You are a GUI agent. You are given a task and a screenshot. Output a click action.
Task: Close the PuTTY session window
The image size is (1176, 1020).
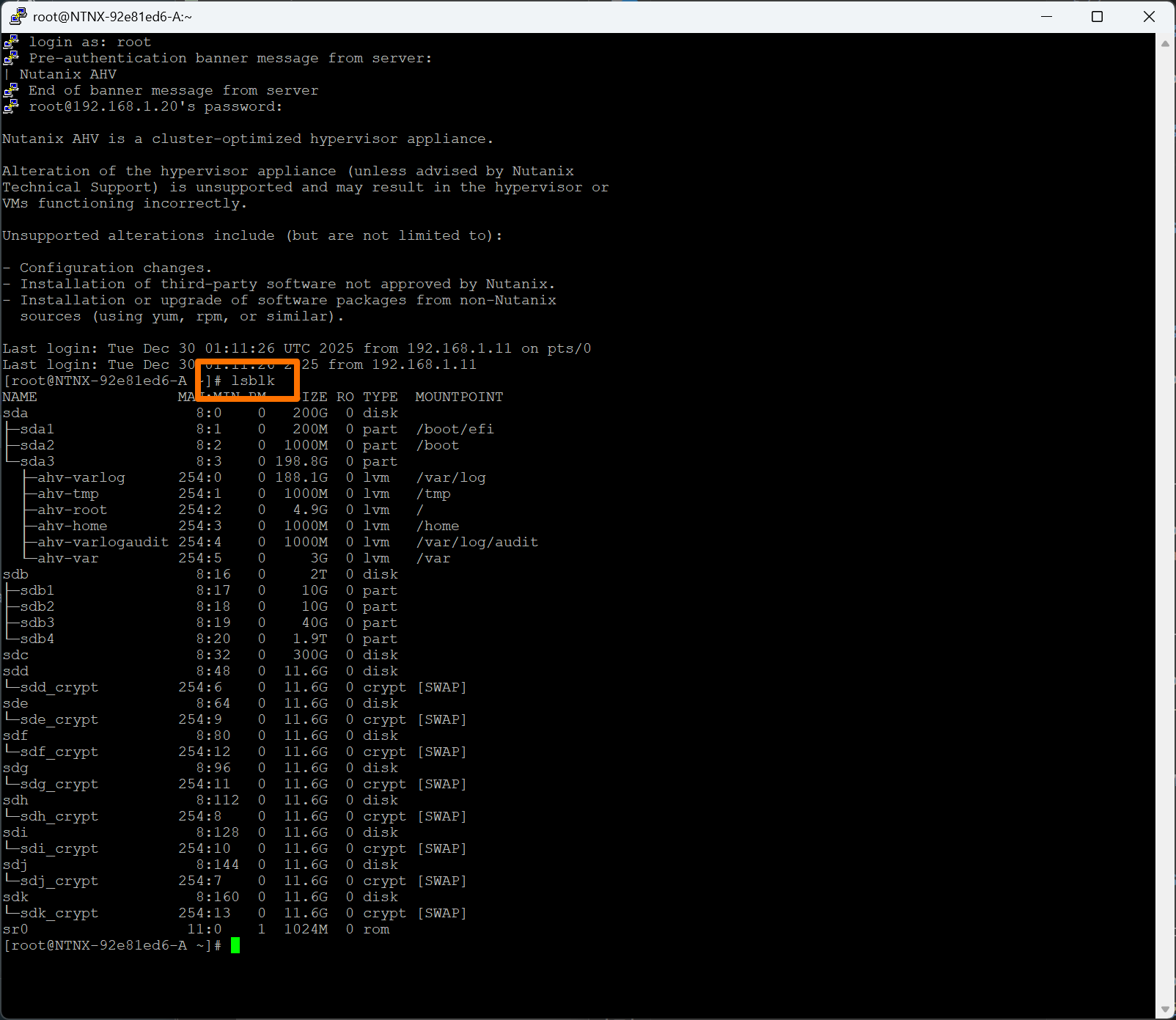[x=1149, y=16]
